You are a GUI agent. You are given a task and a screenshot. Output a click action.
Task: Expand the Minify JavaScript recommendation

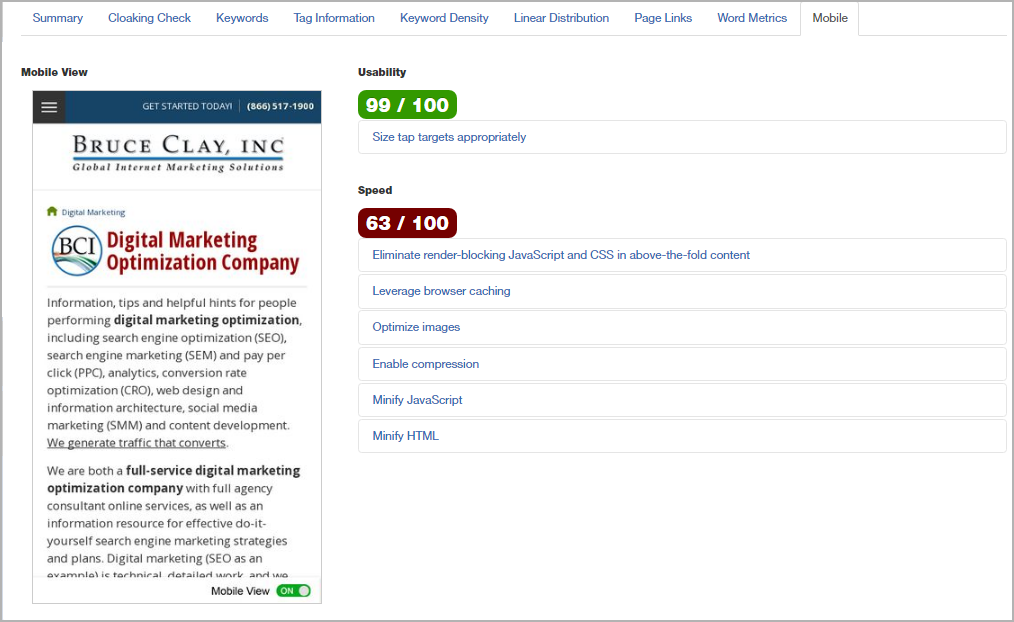[682, 400]
